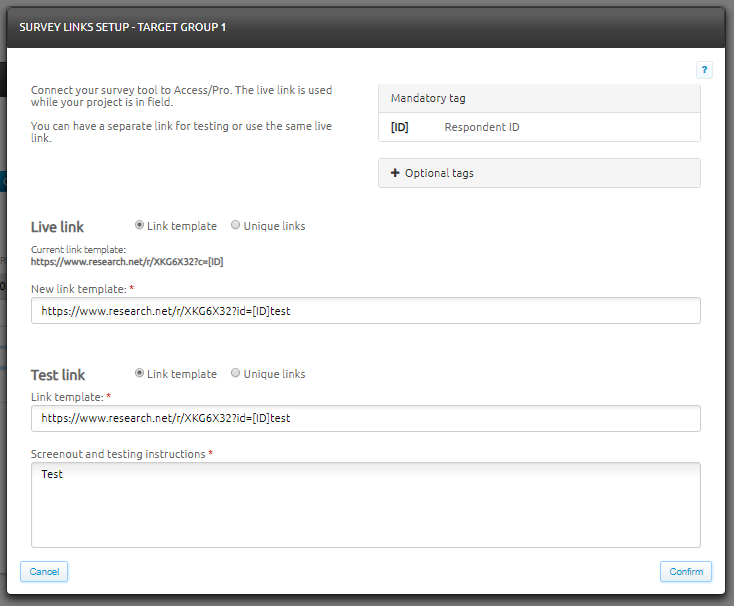This screenshot has width=734, height=606.
Task: Select Link template radio under Live link
Action: (140, 225)
